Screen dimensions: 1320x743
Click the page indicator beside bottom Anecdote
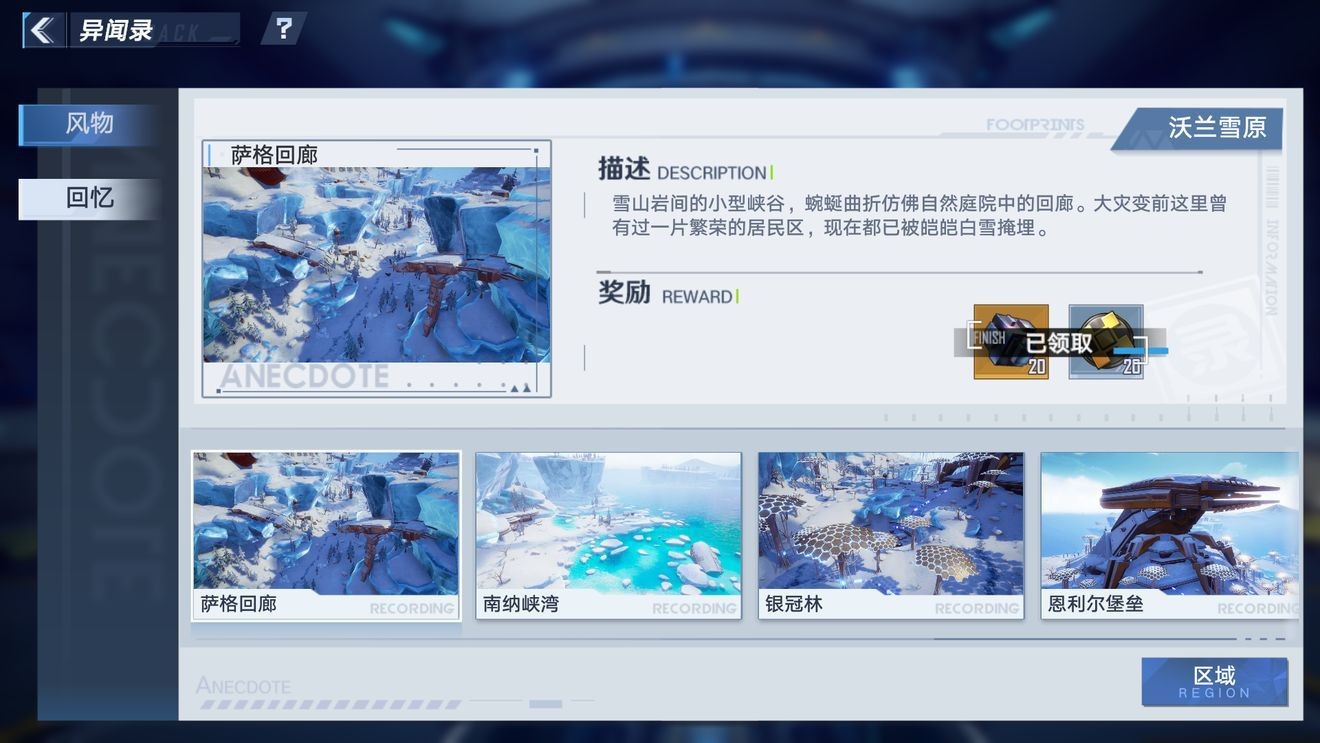[545, 704]
